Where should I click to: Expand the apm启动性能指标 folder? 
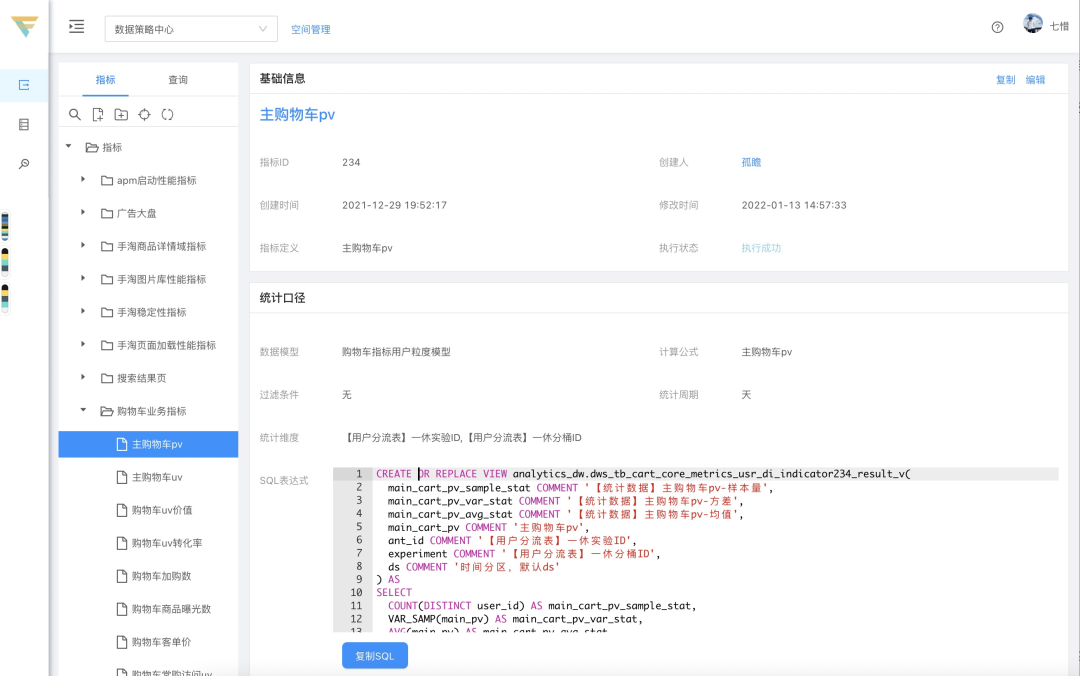[x=83, y=180]
